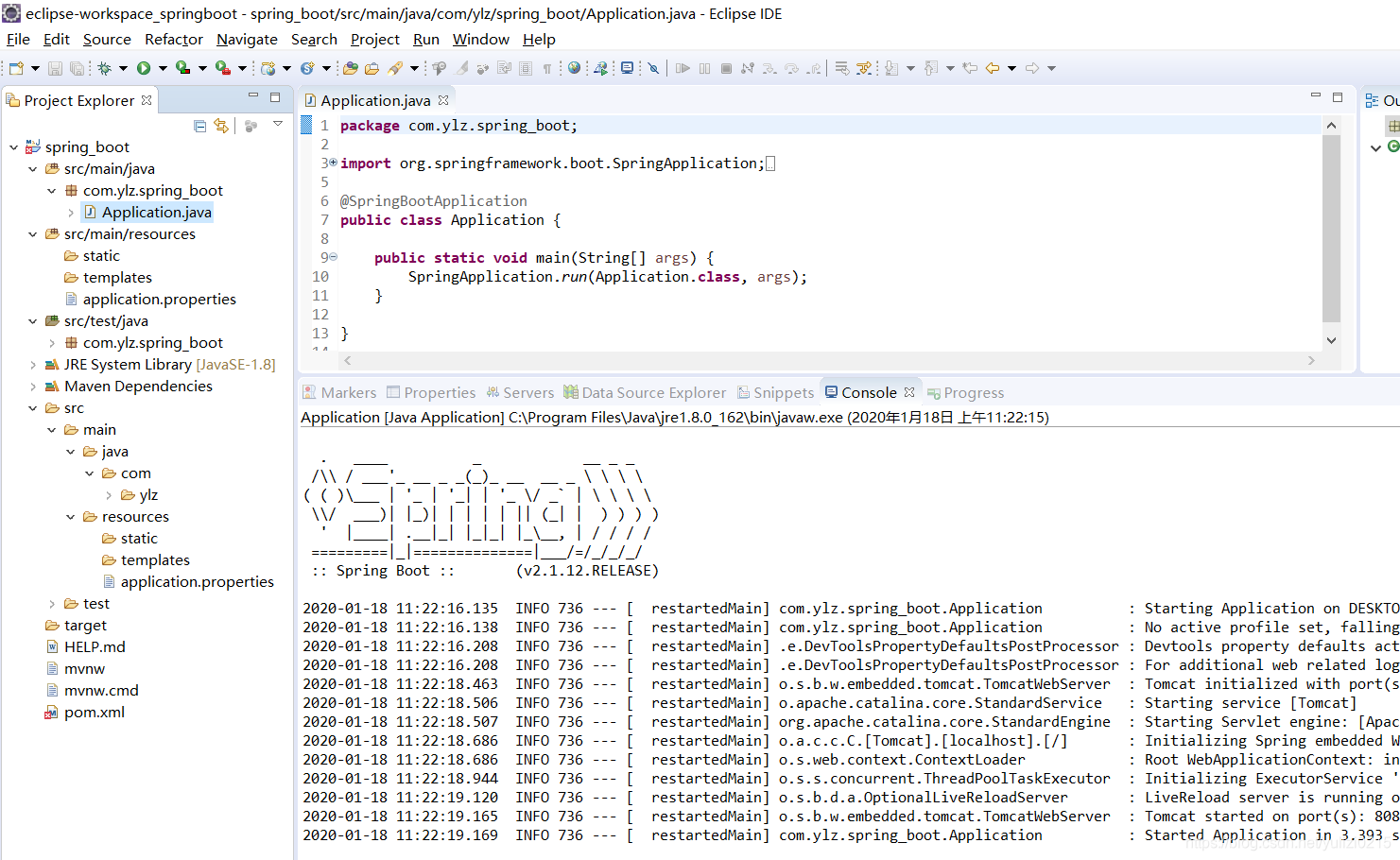Select pom.xml in Project Explorer
Image resolution: width=1400 pixels, height=860 pixels.
point(95,713)
